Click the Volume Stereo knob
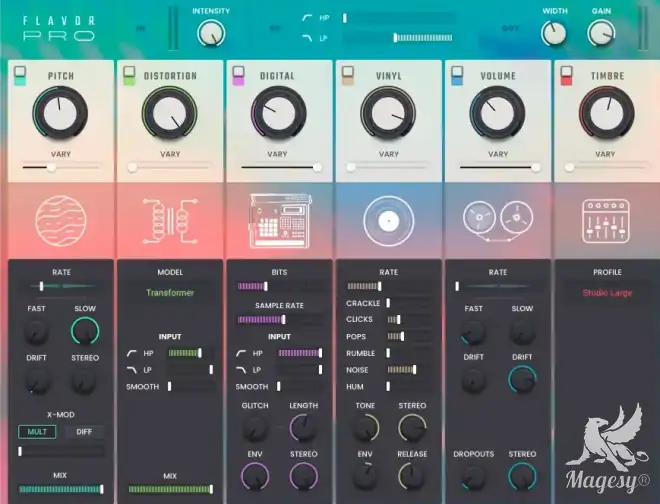 click(x=522, y=477)
